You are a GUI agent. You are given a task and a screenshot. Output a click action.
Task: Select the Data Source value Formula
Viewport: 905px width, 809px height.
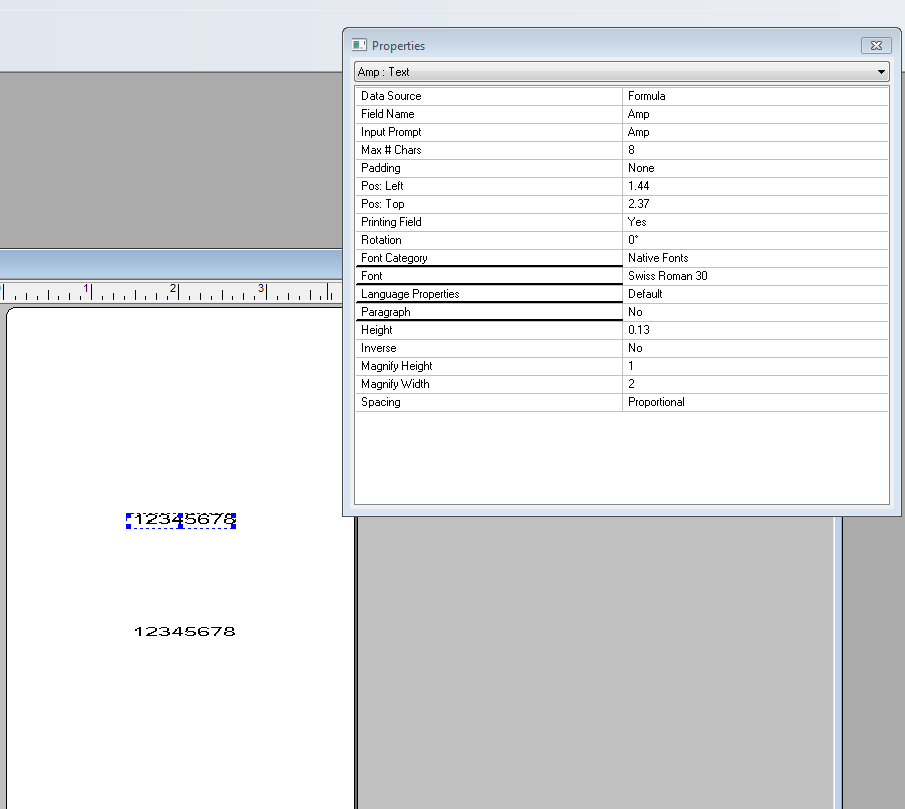click(755, 96)
